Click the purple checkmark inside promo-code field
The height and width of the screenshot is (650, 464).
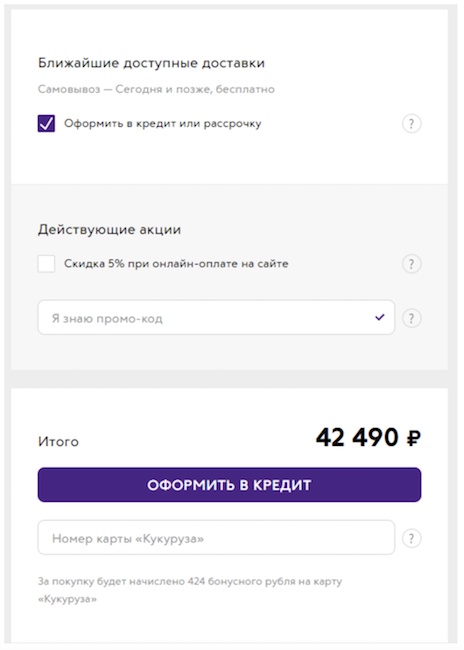pos(379,318)
